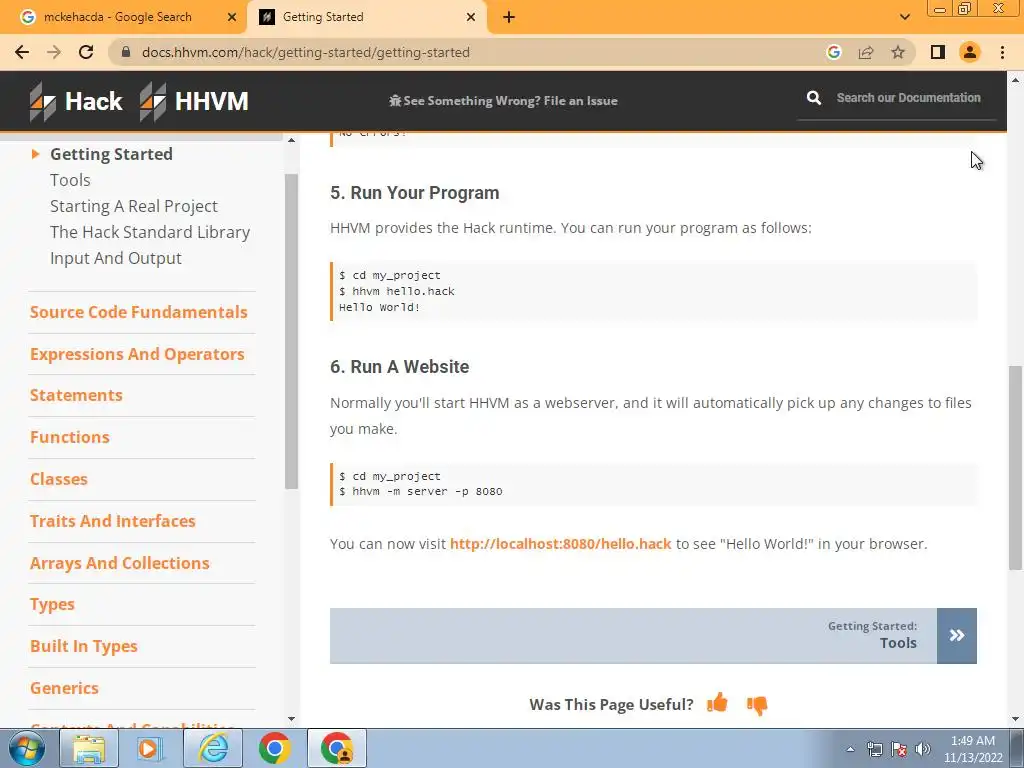Viewport: 1024px width, 768px height.
Task: Open Windows Media Player taskbar icon
Action: [150, 748]
